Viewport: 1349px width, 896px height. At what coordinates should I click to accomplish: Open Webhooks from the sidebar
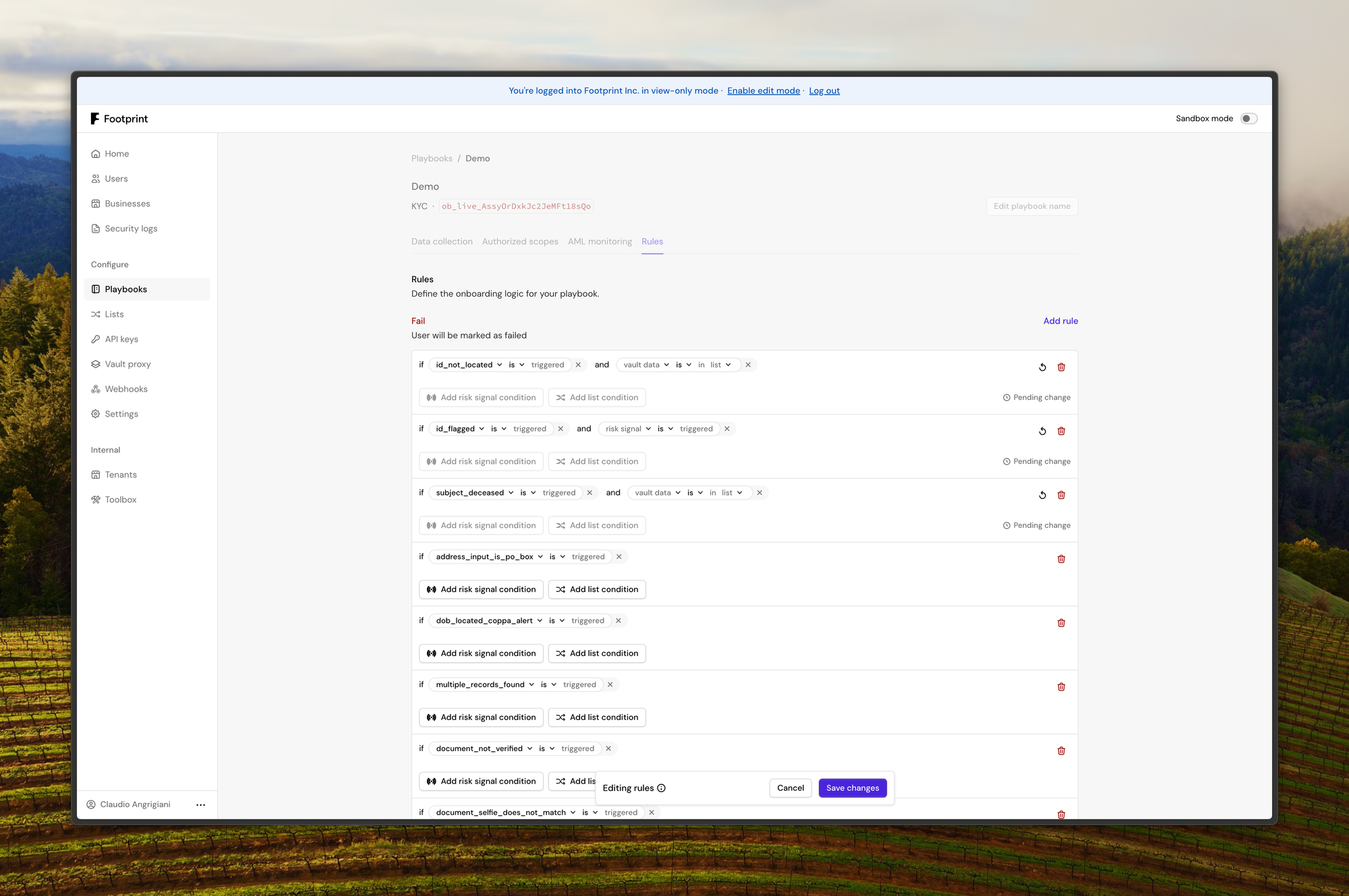coord(126,389)
